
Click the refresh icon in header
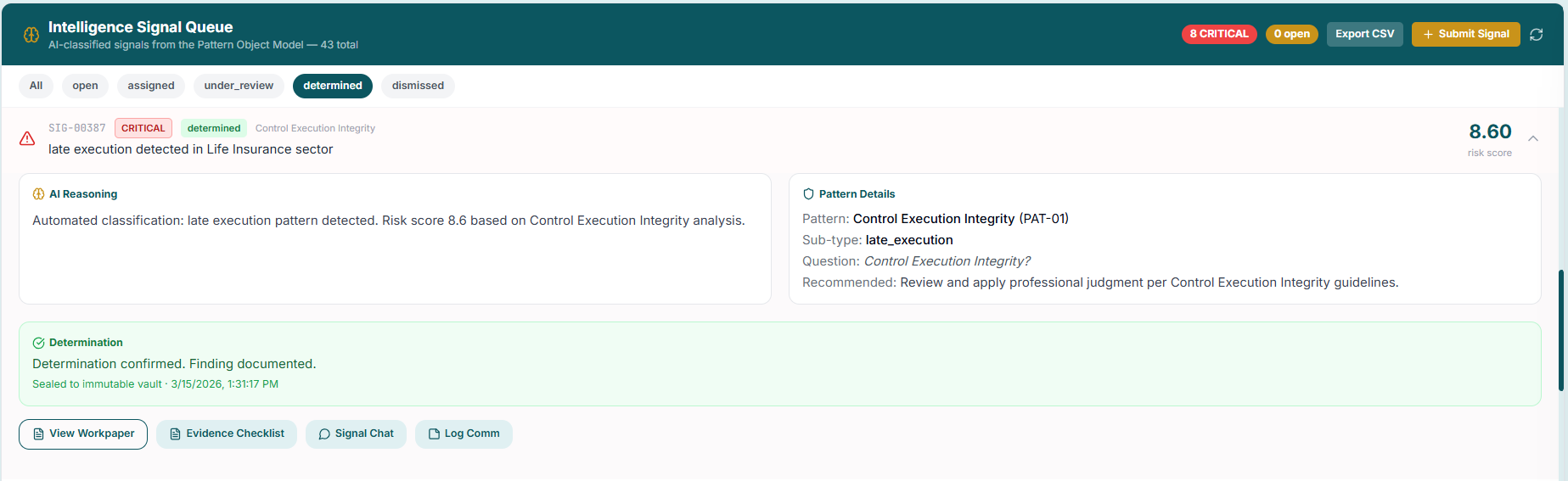[1536, 35]
